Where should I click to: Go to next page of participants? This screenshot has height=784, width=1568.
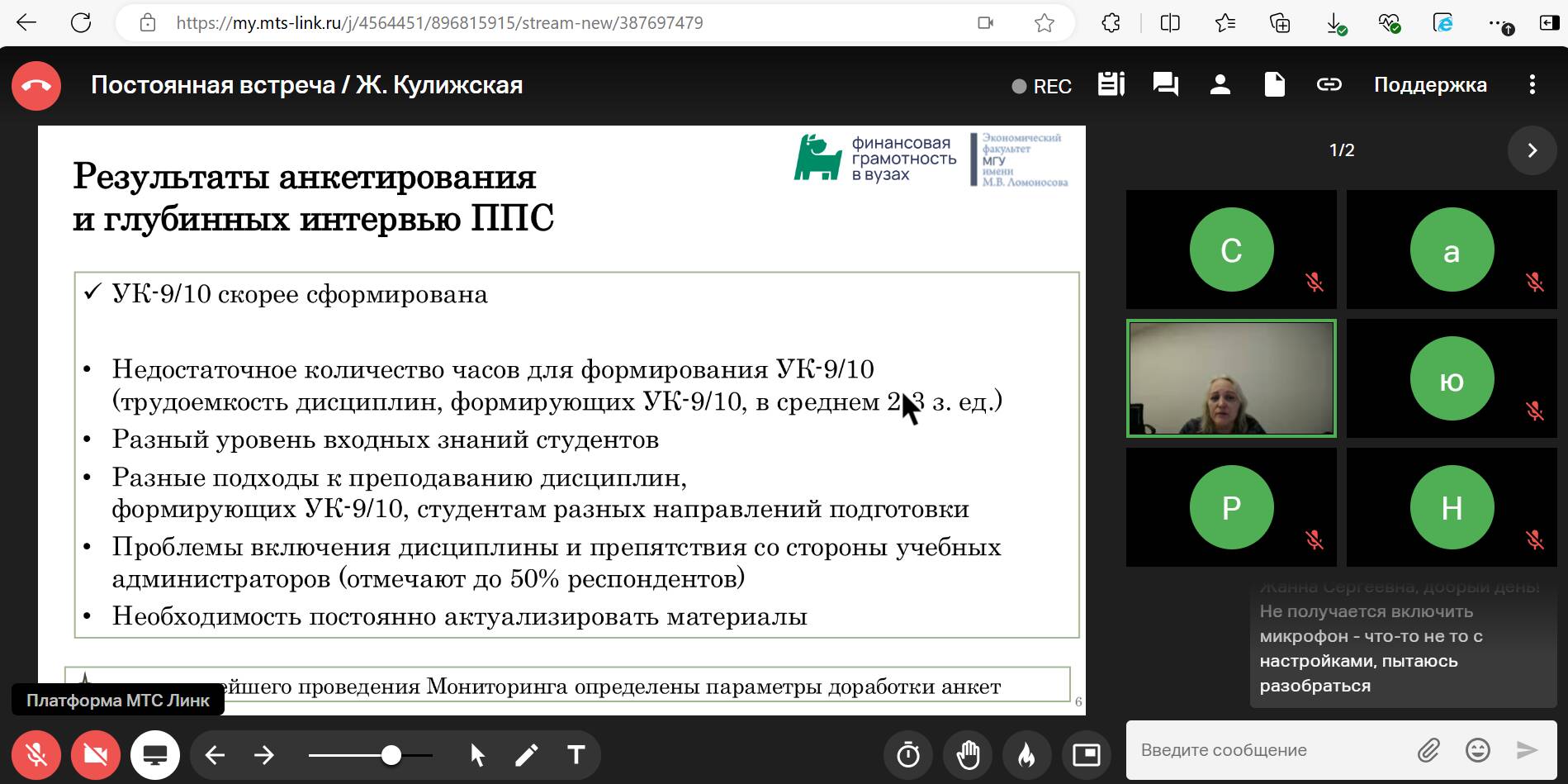pos(1532,150)
